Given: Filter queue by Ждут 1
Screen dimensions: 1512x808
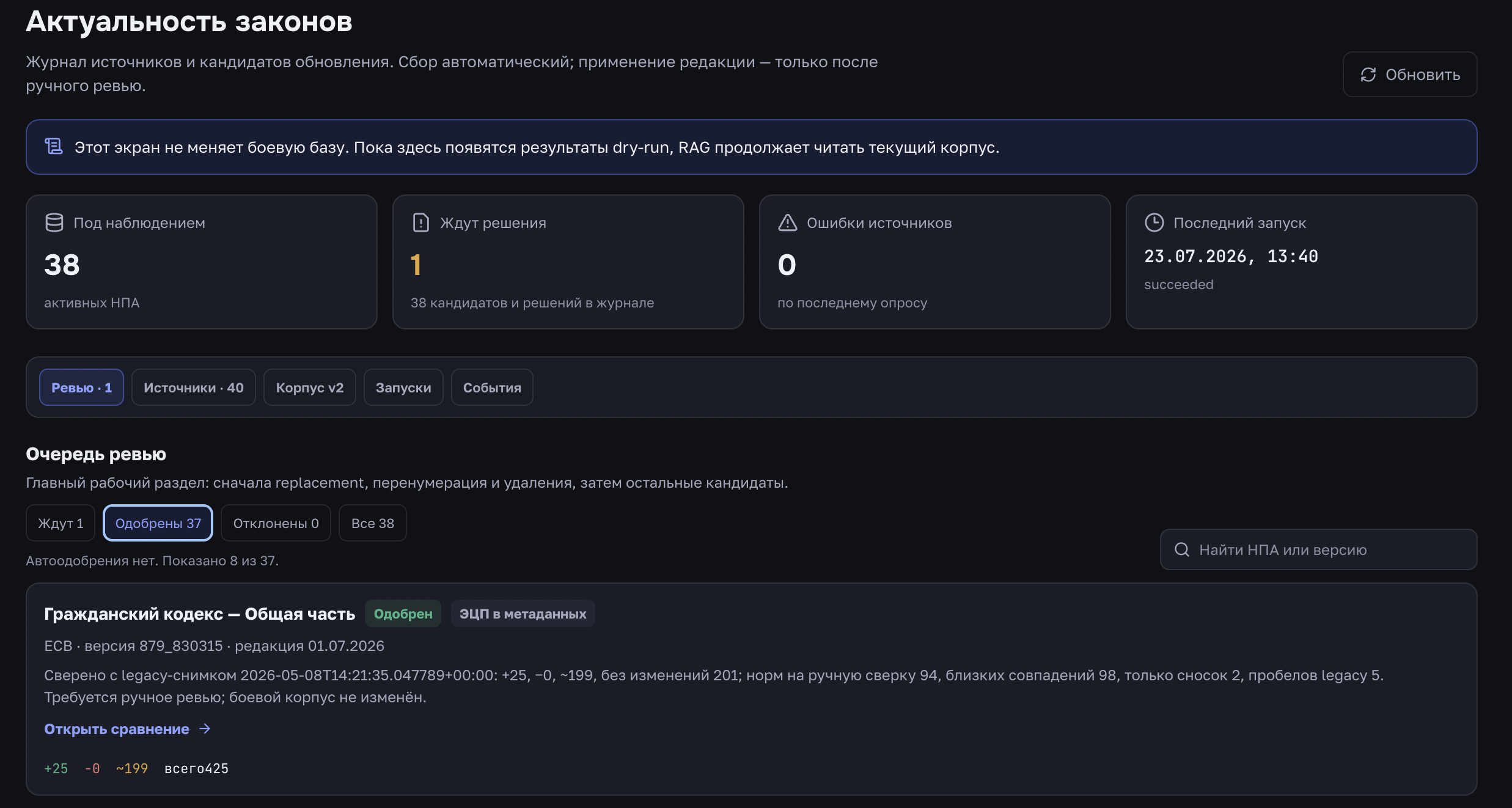Looking at the screenshot, I should pyautogui.click(x=61, y=523).
